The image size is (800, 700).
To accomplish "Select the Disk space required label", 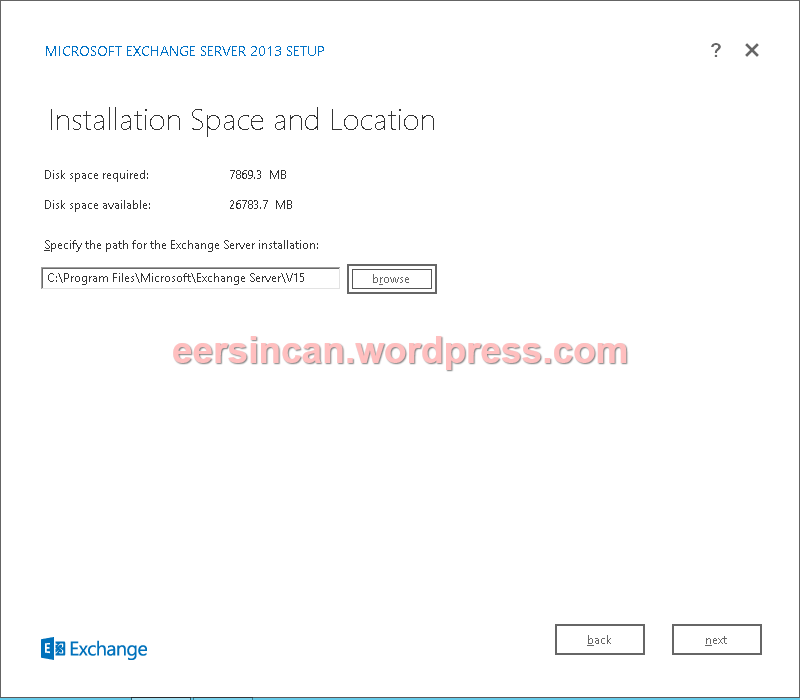I will pos(96,175).
